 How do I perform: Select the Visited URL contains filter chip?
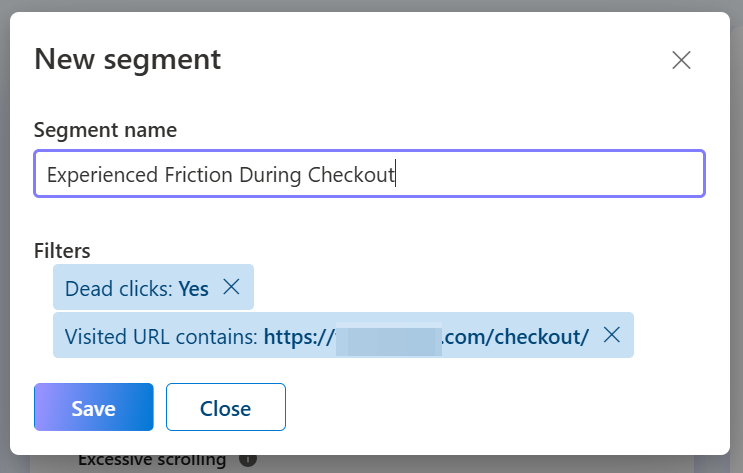coord(343,335)
